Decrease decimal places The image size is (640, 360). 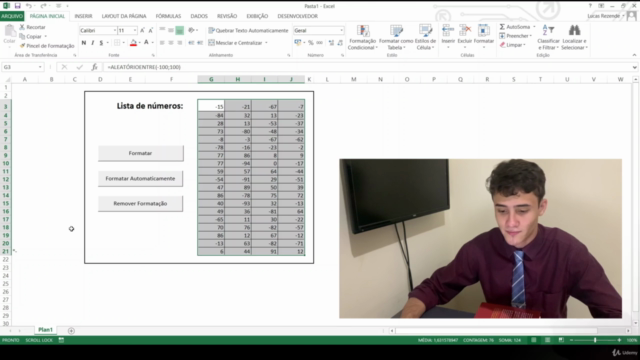point(340,42)
